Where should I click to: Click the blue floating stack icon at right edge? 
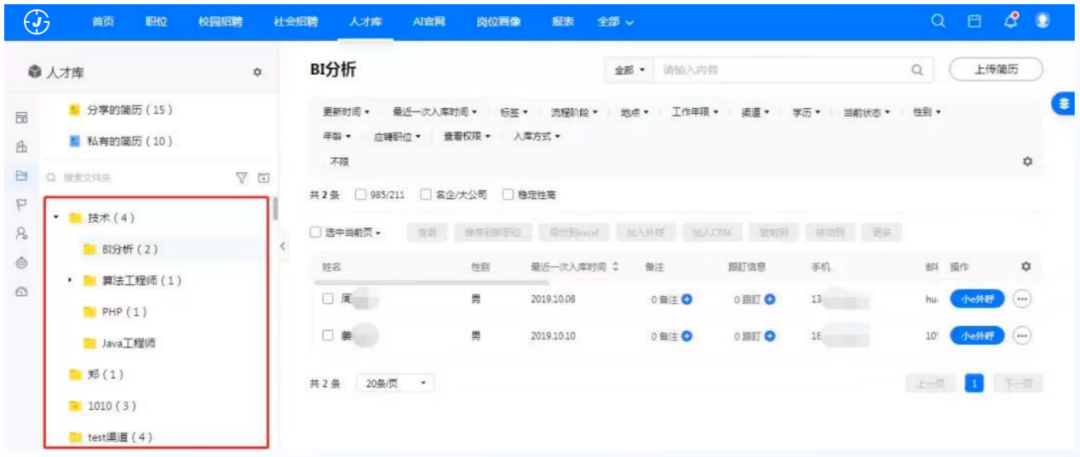[1065, 103]
